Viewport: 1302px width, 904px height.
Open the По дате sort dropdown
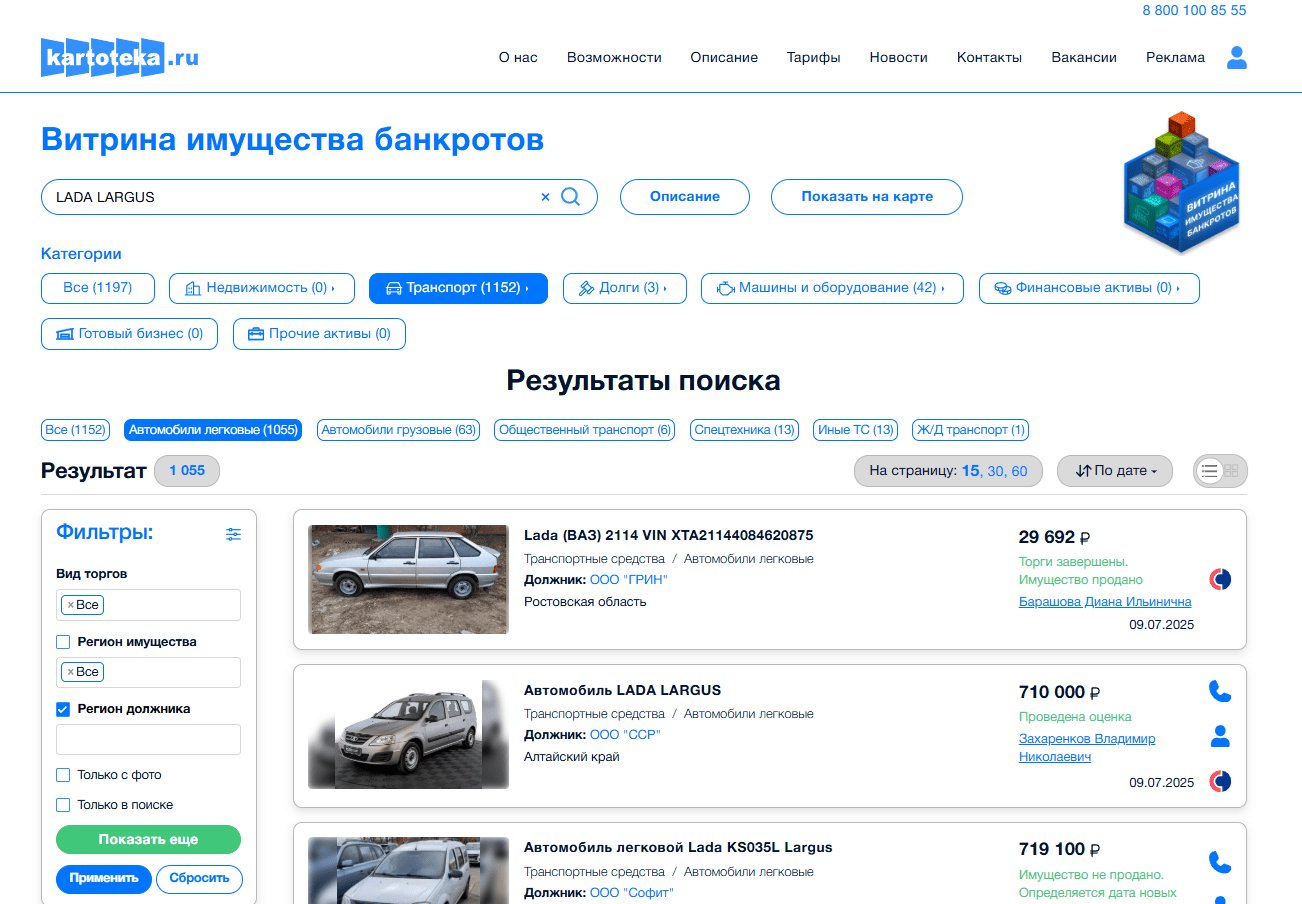coord(1114,471)
